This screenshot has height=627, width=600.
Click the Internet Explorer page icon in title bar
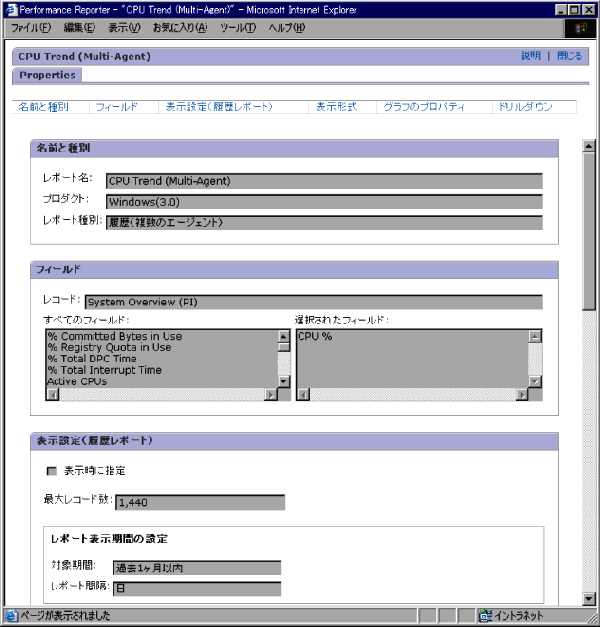tap(12, 10)
